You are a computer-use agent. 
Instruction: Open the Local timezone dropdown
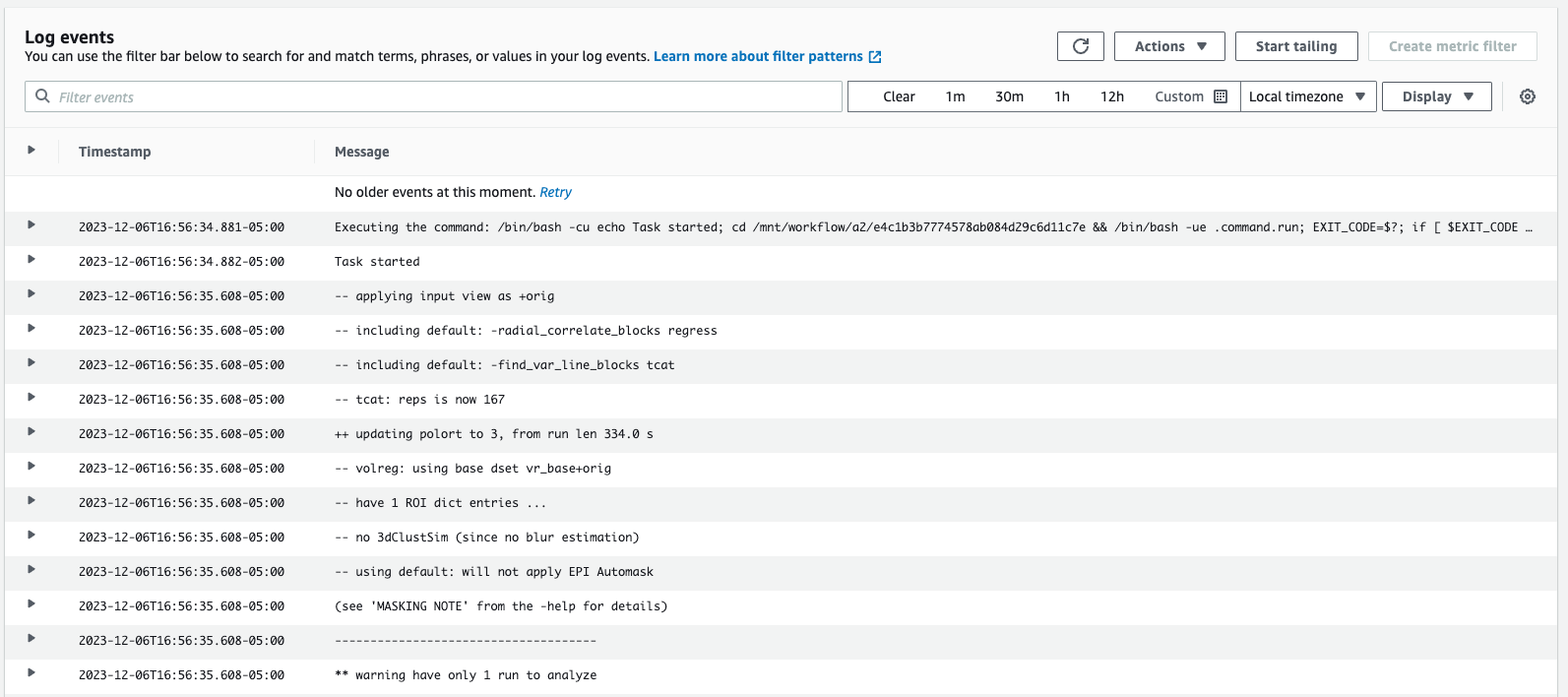pos(1307,96)
